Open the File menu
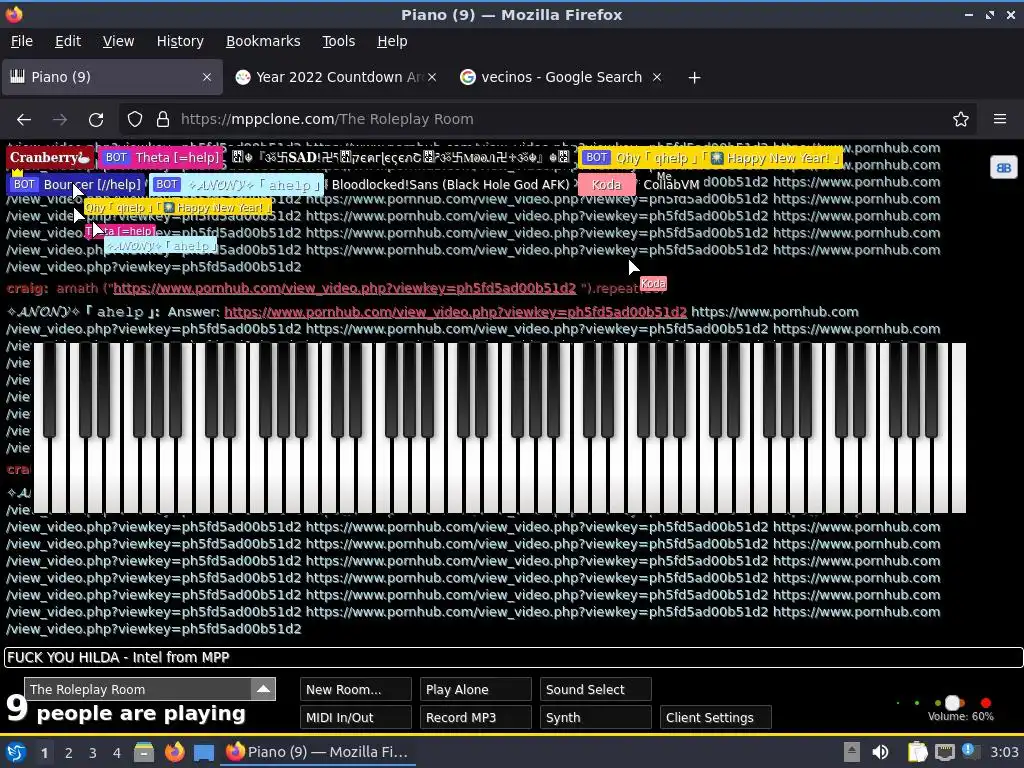This screenshot has height=768, width=1024. (x=22, y=41)
